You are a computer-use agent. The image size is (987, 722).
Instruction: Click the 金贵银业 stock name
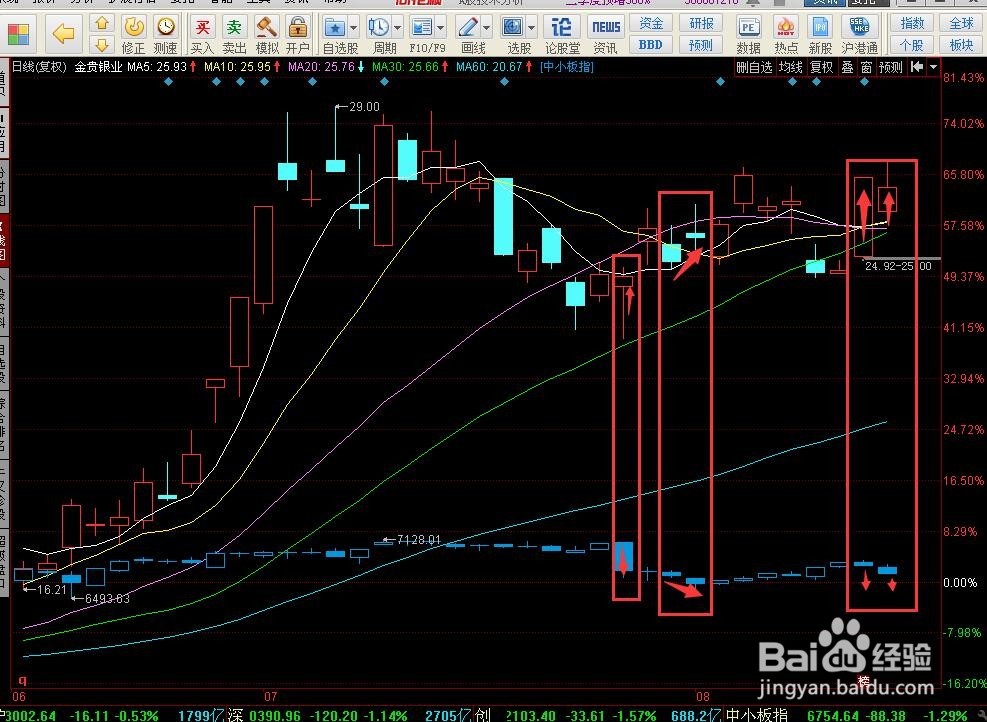[x=98, y=66]
